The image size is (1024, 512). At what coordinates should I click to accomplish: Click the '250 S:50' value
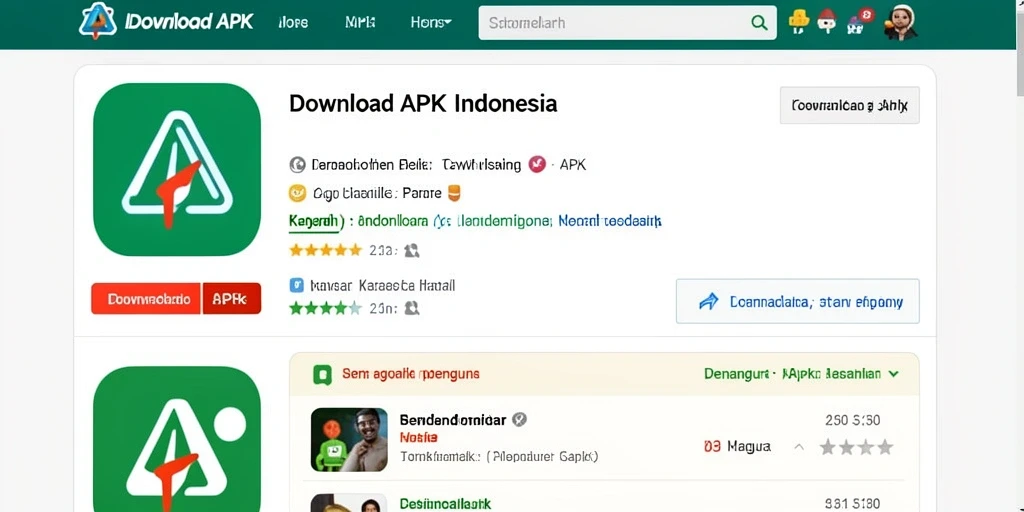[x=852, y=420]
